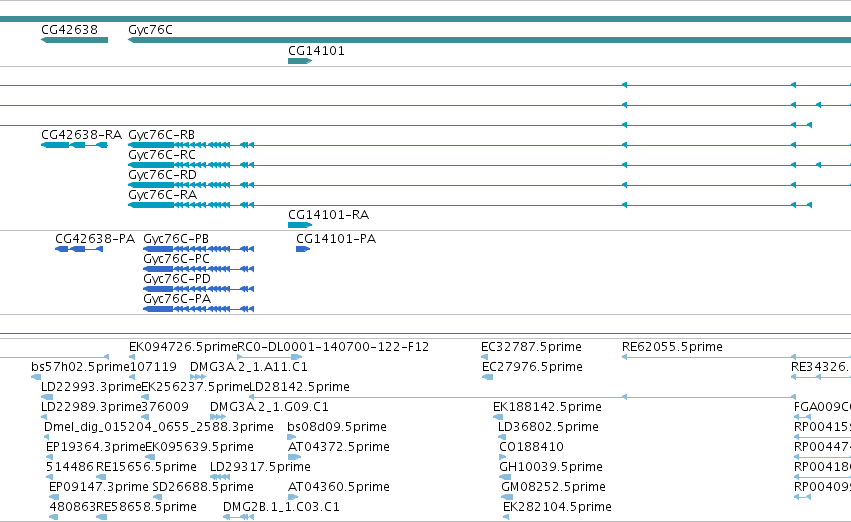
Task: Select EST DMG3A.2_1.G09.C1
Action: 269,407
